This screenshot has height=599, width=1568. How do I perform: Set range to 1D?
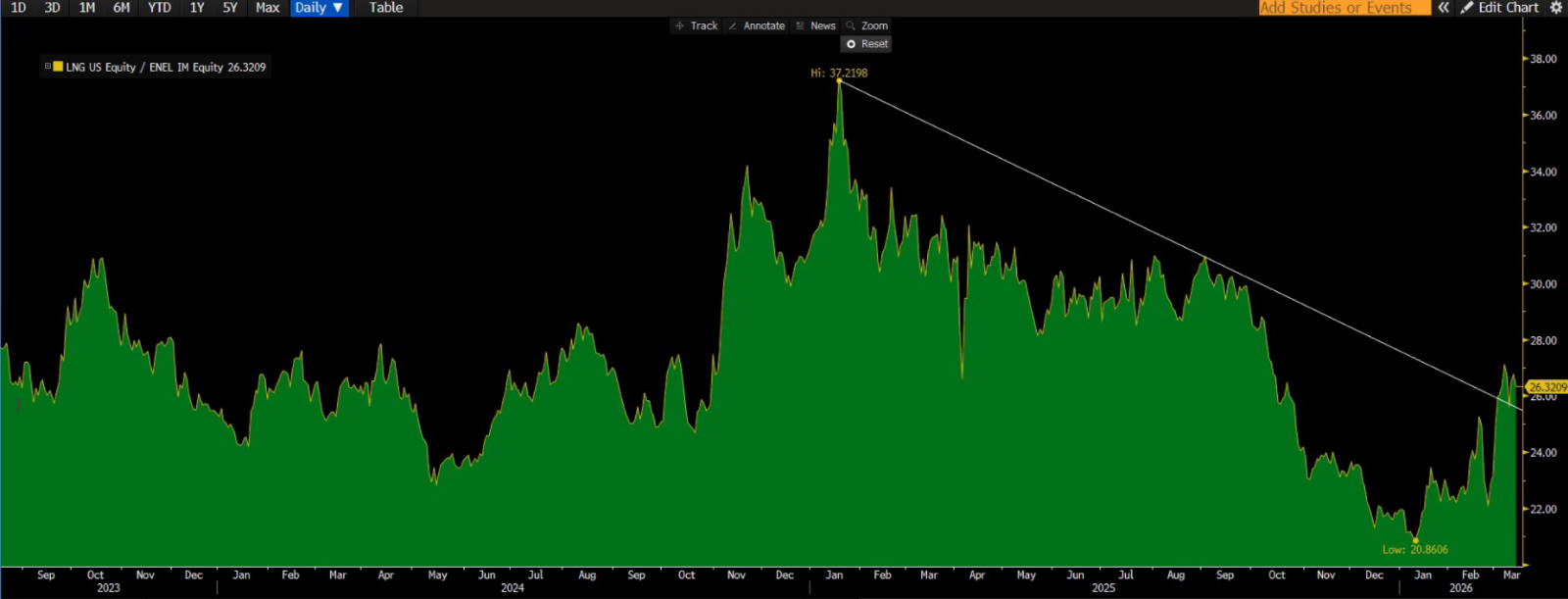(18, 8)
